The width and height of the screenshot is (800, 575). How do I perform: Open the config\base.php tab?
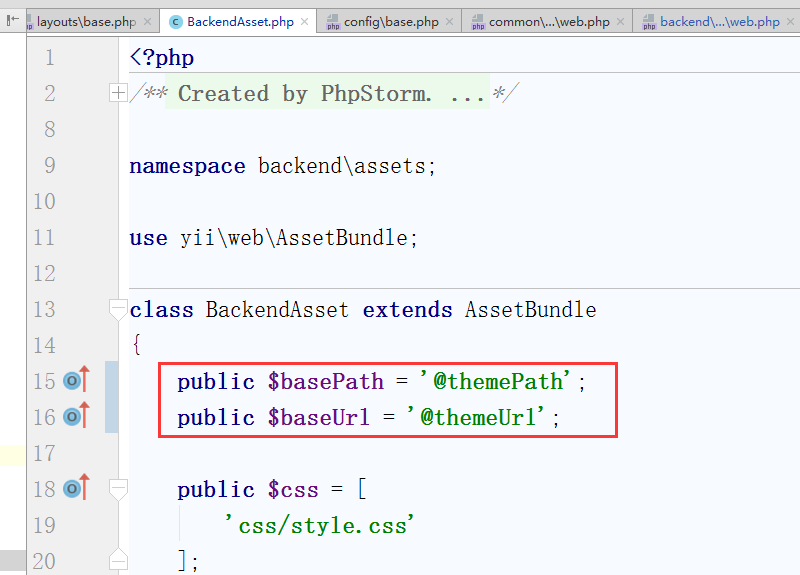coord(391,22)
